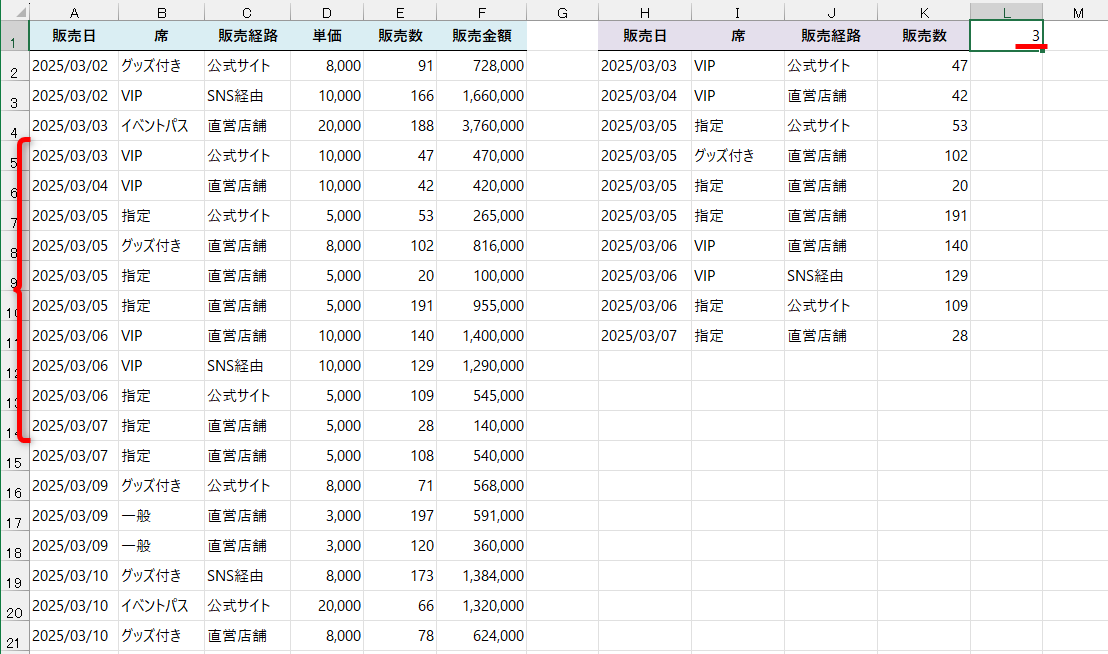Select cell with amount 591,000
Screen dimensions: 1108x654
482,516
